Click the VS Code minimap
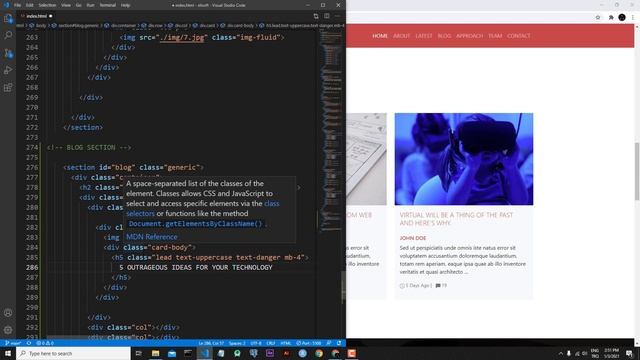 tap(330, 131)
